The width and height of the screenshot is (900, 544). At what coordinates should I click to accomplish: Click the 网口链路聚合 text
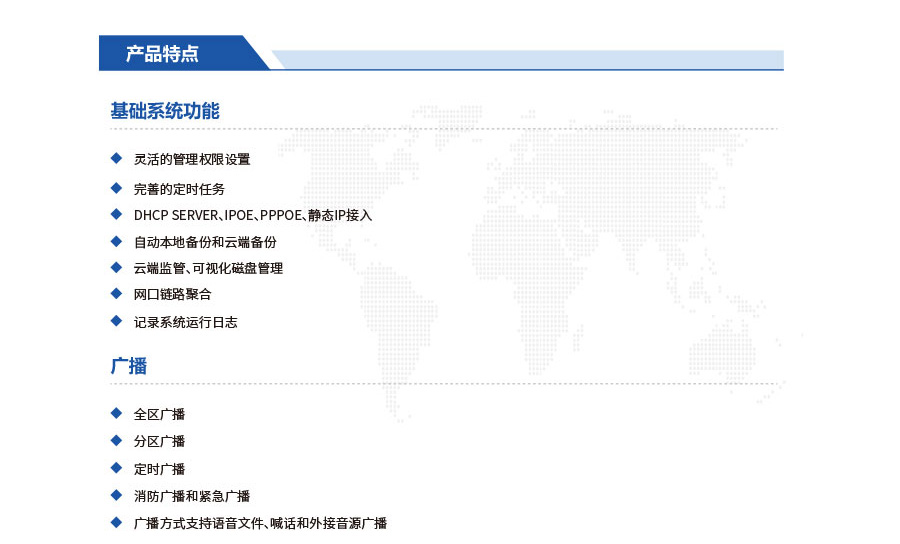pyautogui.click(x=173, y=295)
